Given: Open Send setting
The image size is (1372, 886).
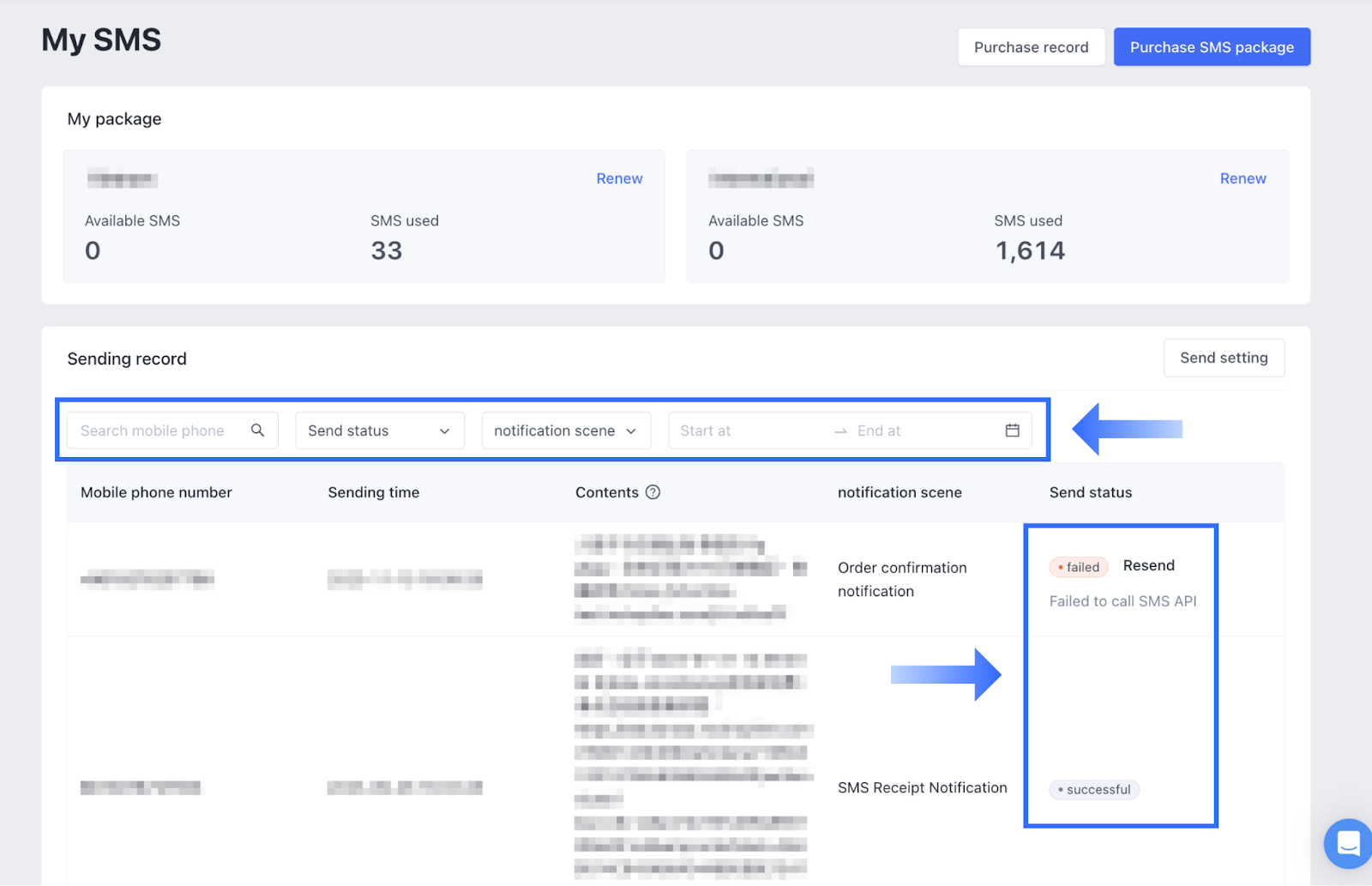Looking at the screenshot, I should pyautogui.click(x=1223, y=358).
